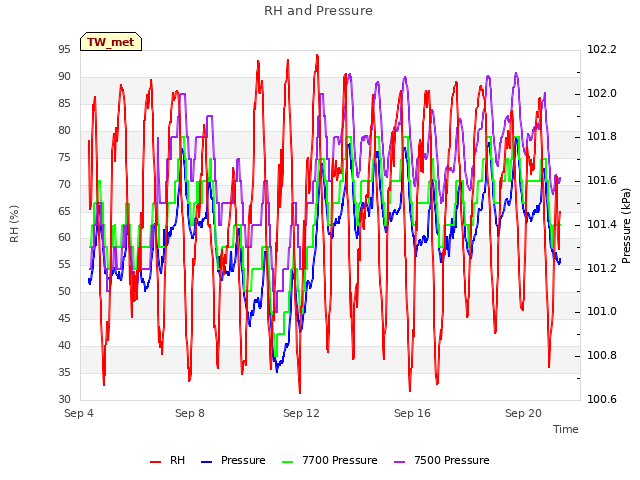640x480 pixels.
Task: Toggle the RH series legend entry
Action: 167,460
